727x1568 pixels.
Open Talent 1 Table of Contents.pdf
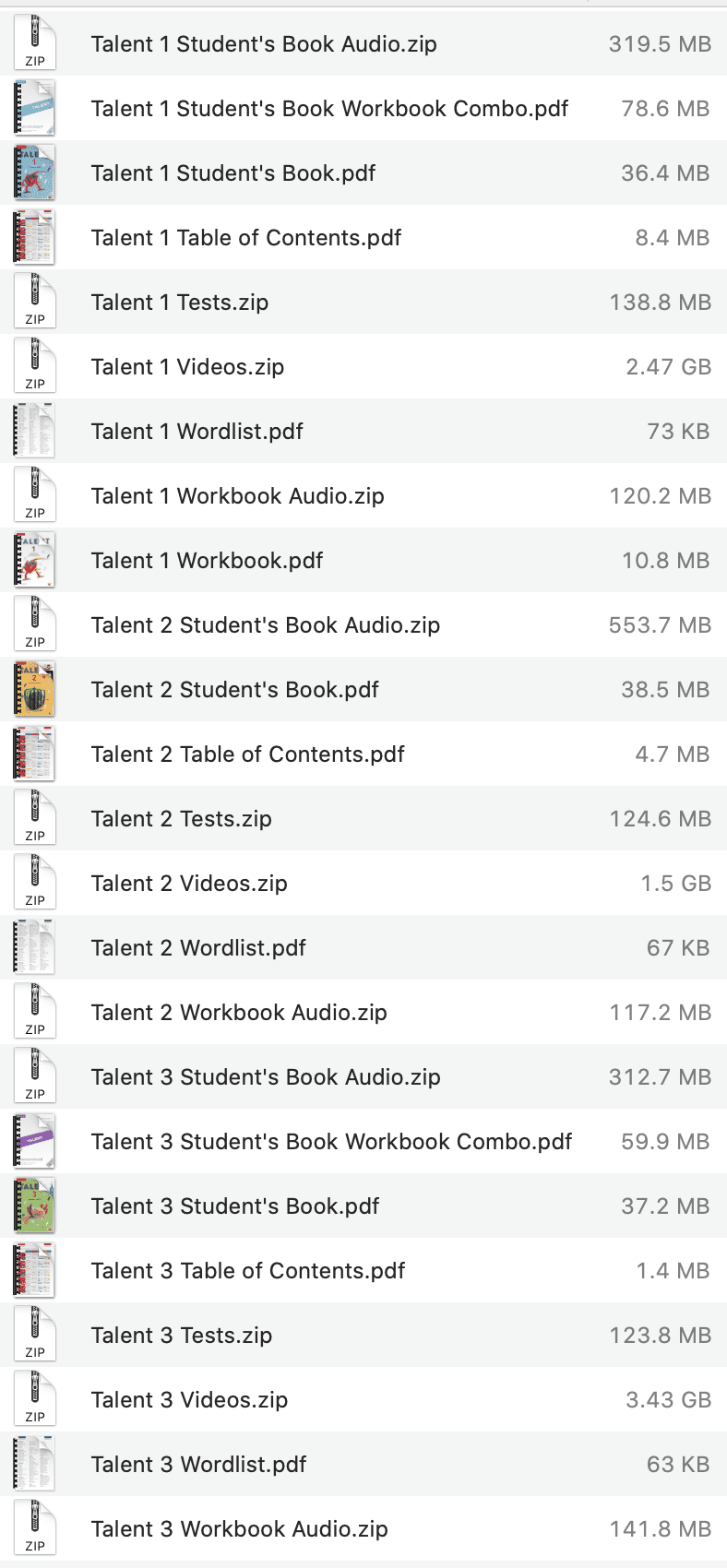pos(244,237)
